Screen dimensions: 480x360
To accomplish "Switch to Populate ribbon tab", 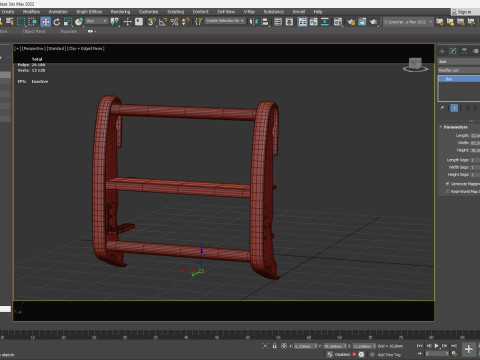I will 69,31.
